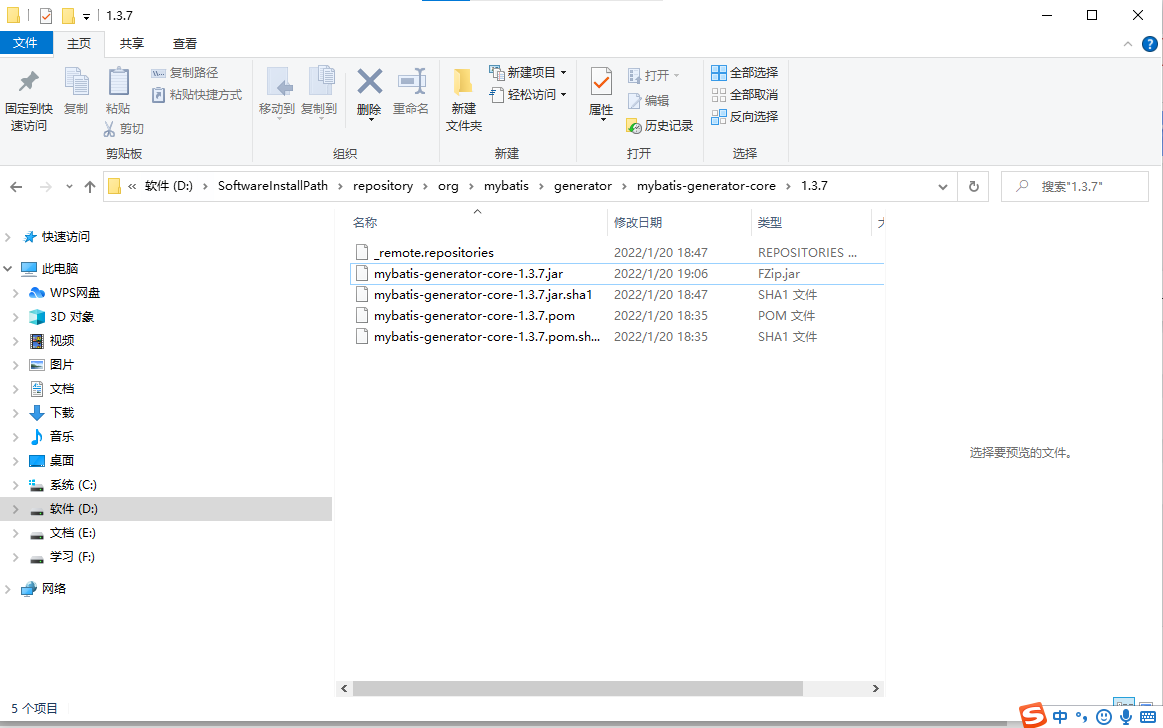Open New Item (新建项目) dropdown
The height and width of the screenshot is (728, 1163).
(x=528, y=73)
